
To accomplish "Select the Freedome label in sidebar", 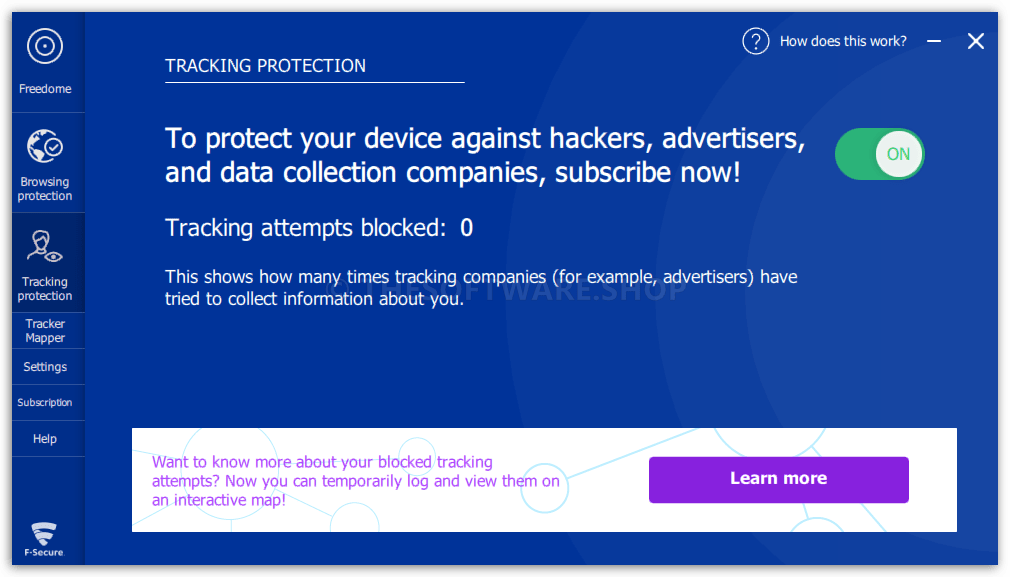I will pyautogui.click(x=45, y=89).
